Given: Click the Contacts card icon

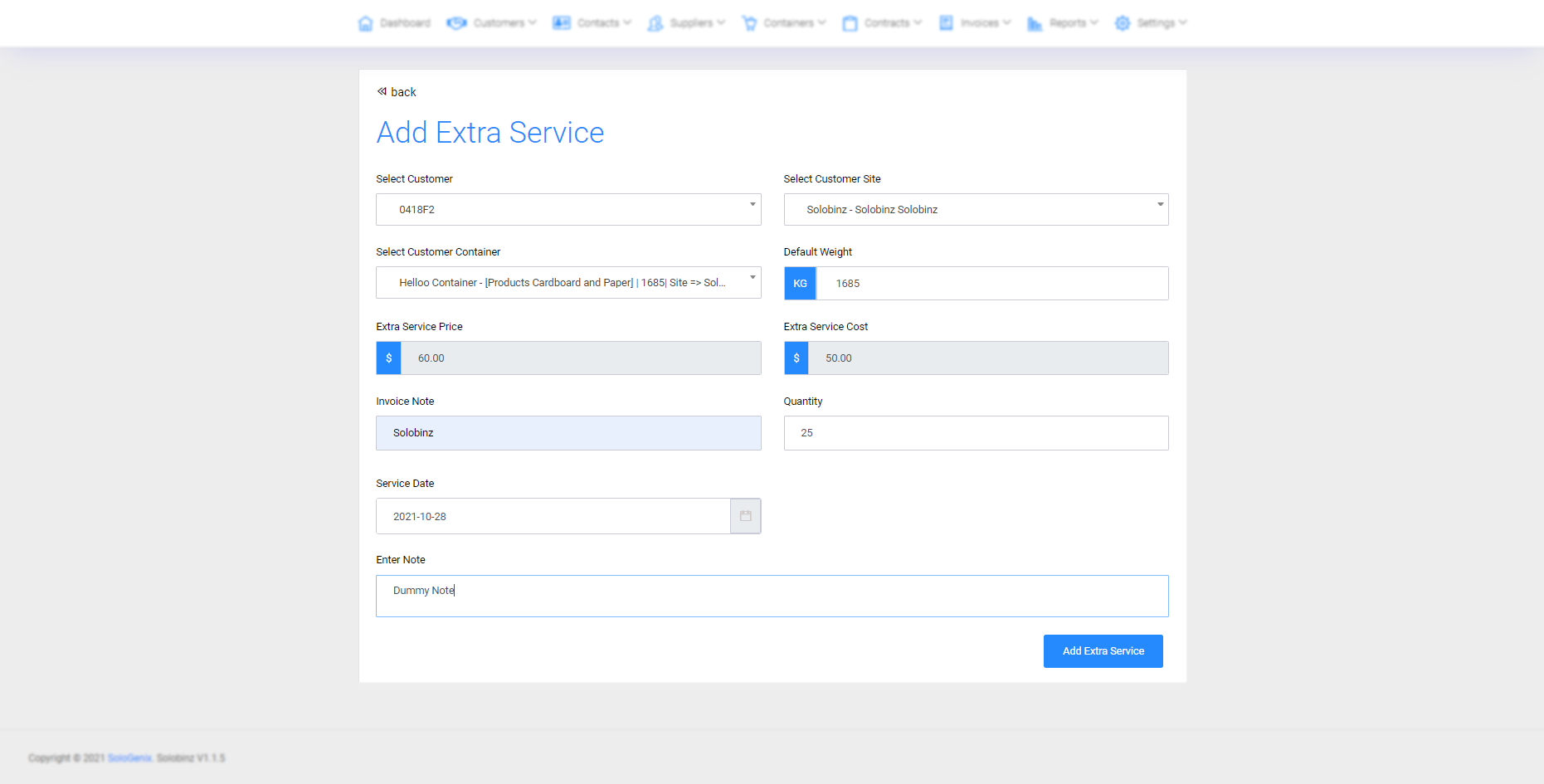Looking at the screenshot, I should click(x=562, y=23).
